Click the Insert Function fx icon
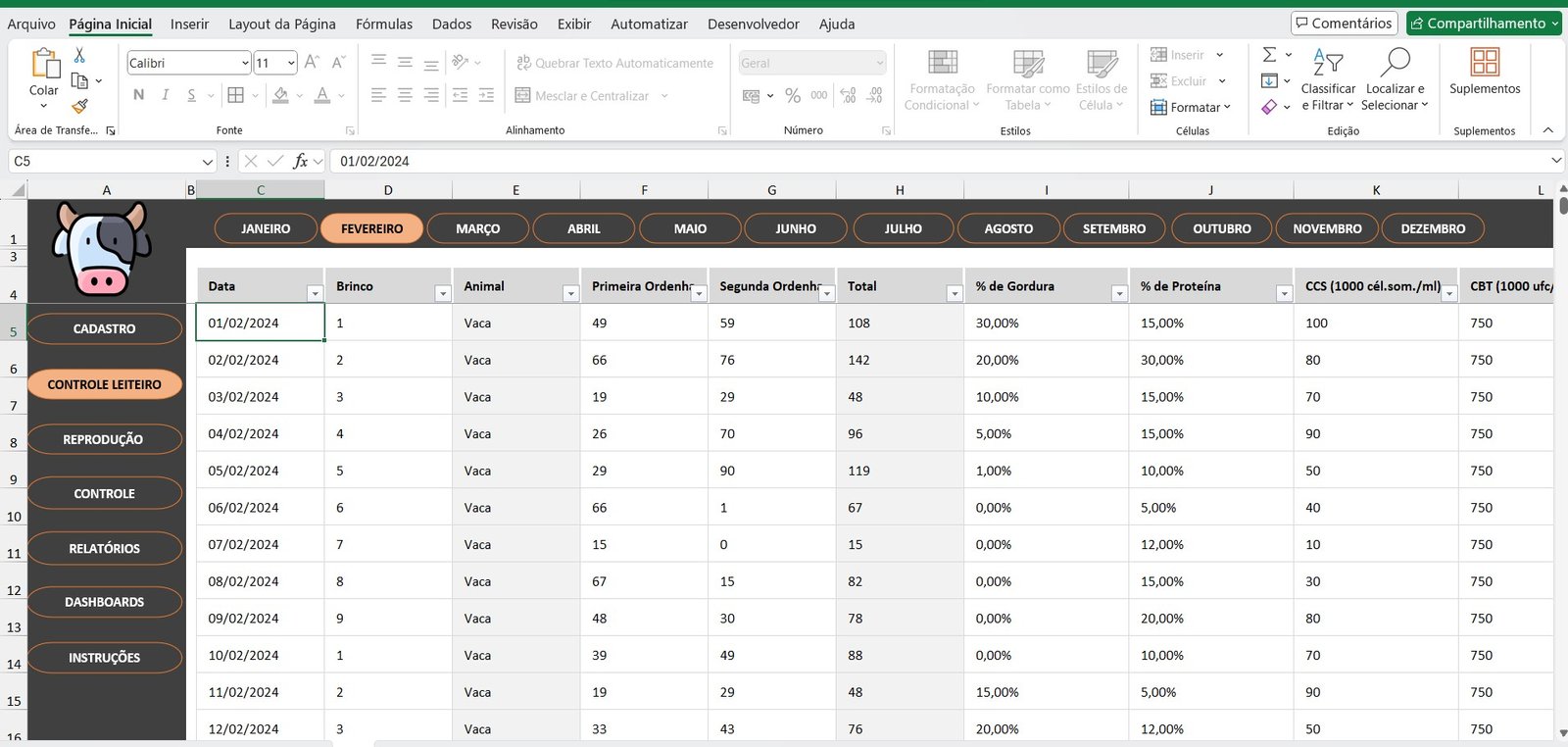 coord(301,161)
